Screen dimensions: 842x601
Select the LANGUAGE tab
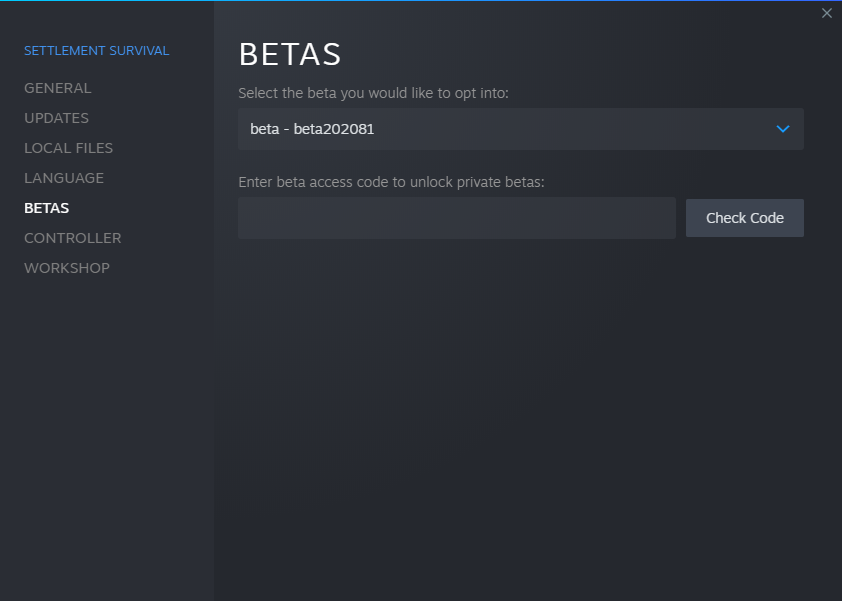click(64, 178)
